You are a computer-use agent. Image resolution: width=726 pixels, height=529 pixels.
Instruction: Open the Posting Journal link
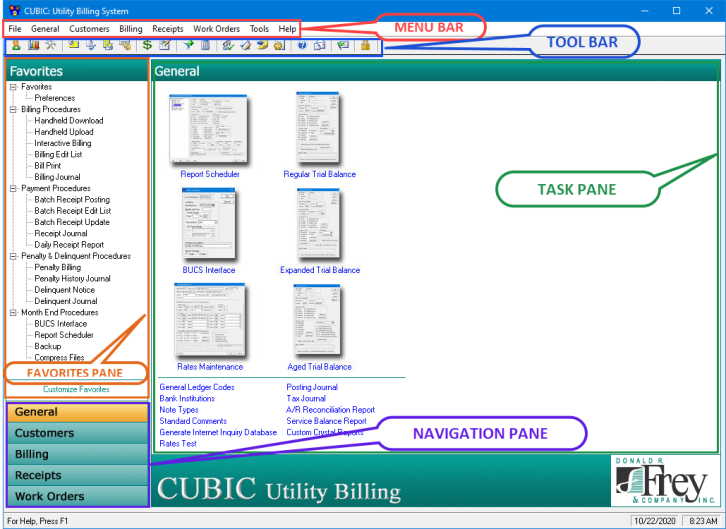pos(312,387)
